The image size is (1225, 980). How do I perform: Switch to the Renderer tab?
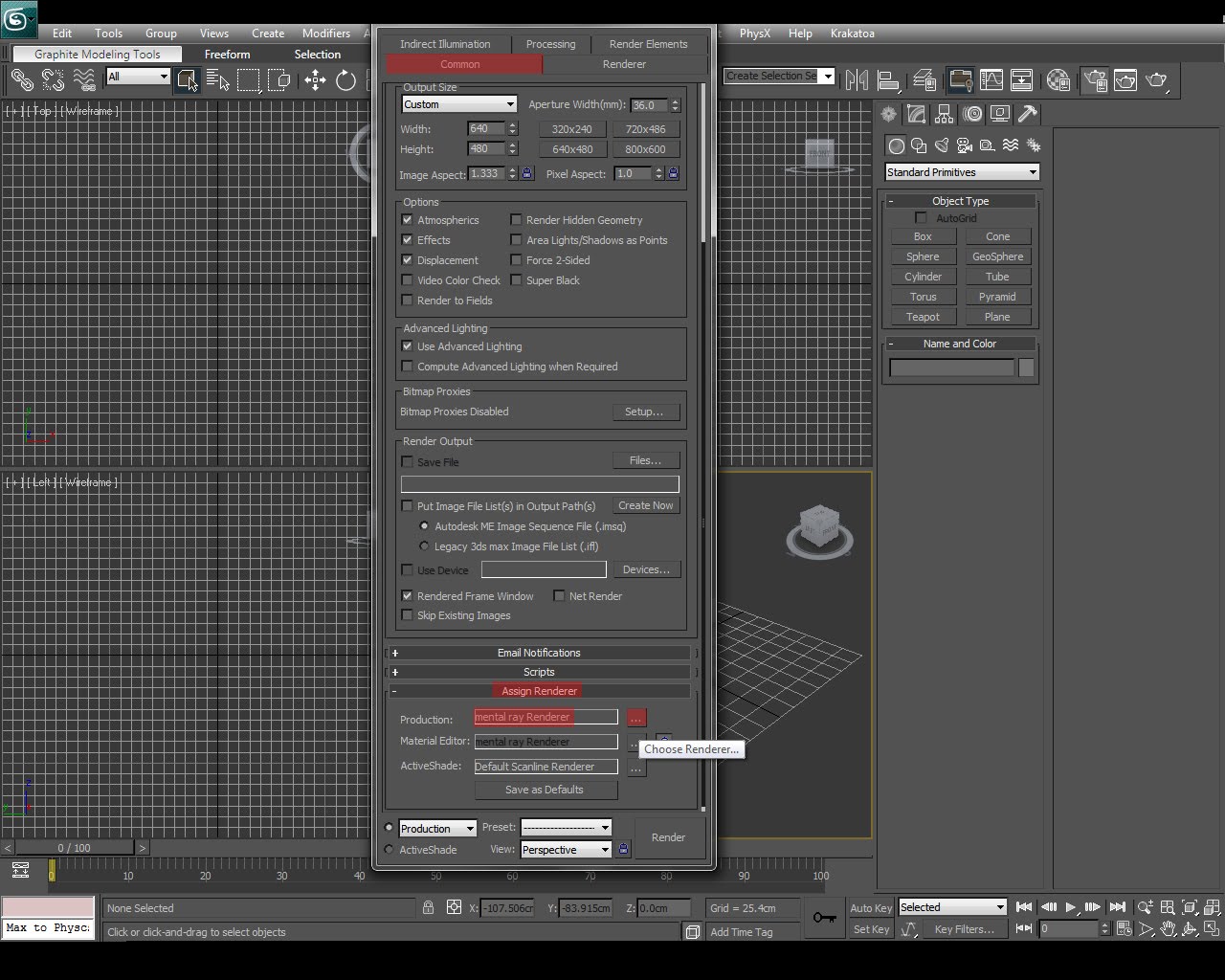click(624, 64)
